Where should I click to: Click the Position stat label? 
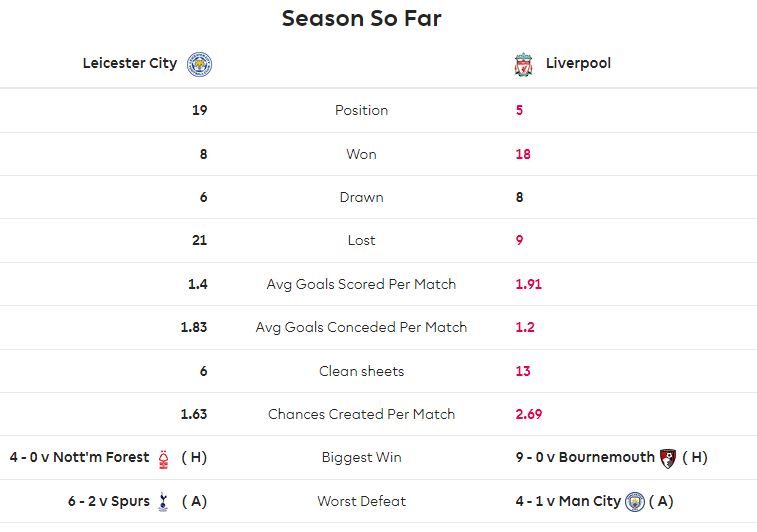tap(361, 111)
